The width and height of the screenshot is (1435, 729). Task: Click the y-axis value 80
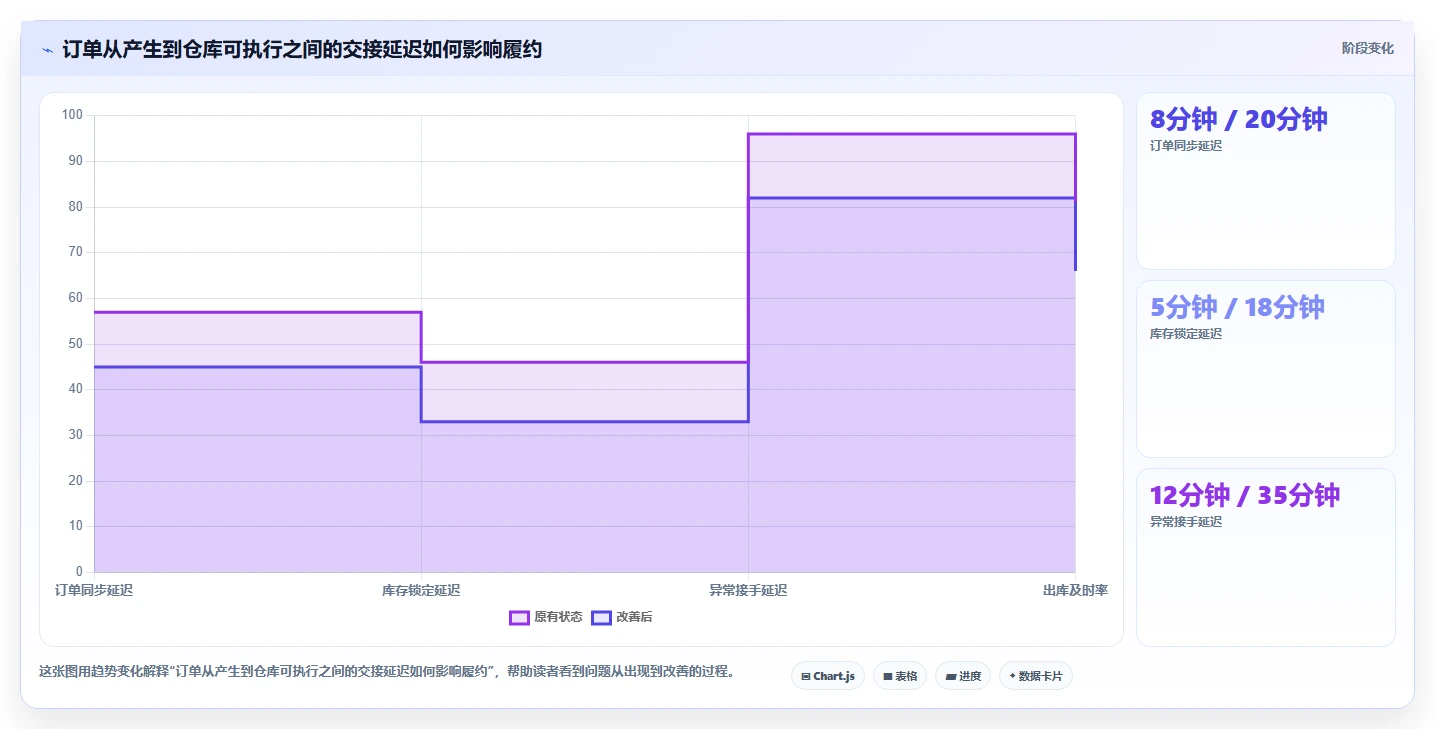click(76, 207)
